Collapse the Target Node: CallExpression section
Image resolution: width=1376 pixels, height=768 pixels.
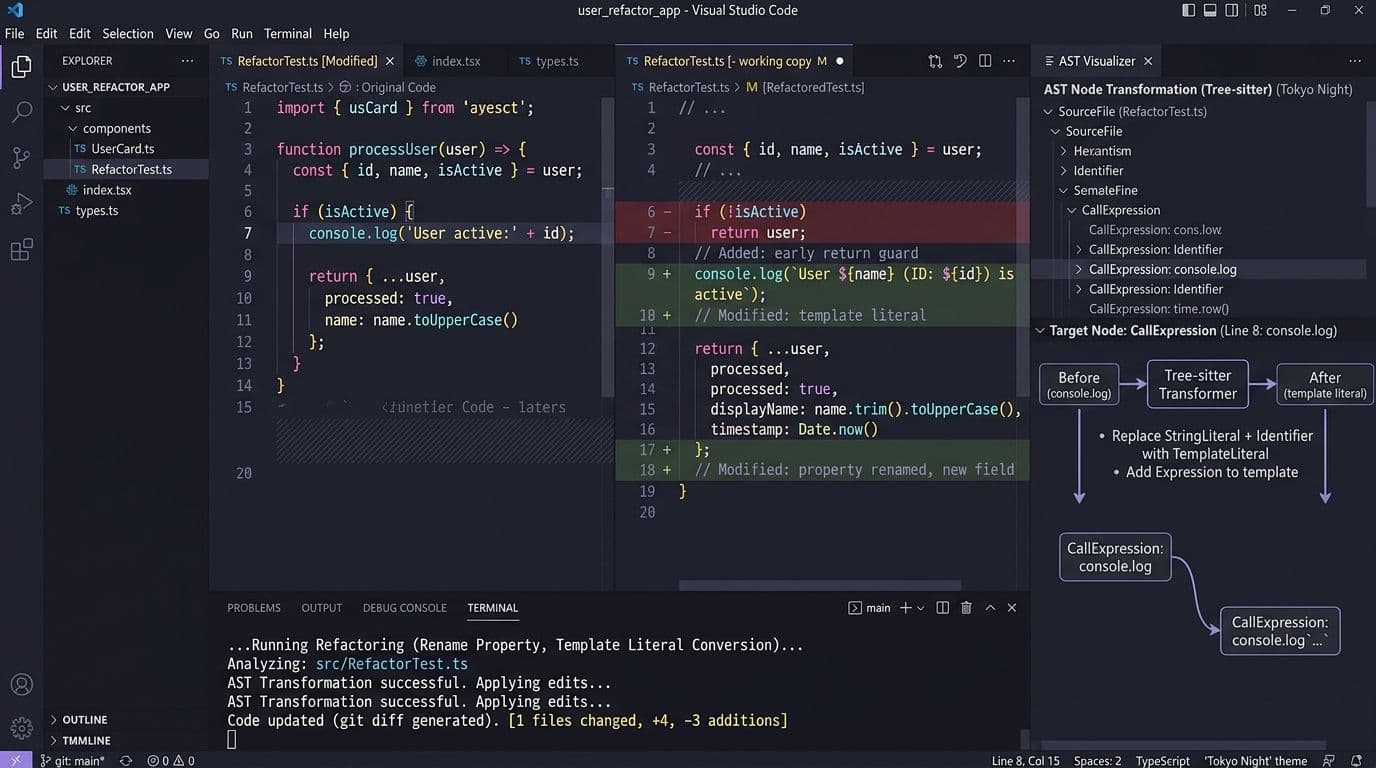1040,331
